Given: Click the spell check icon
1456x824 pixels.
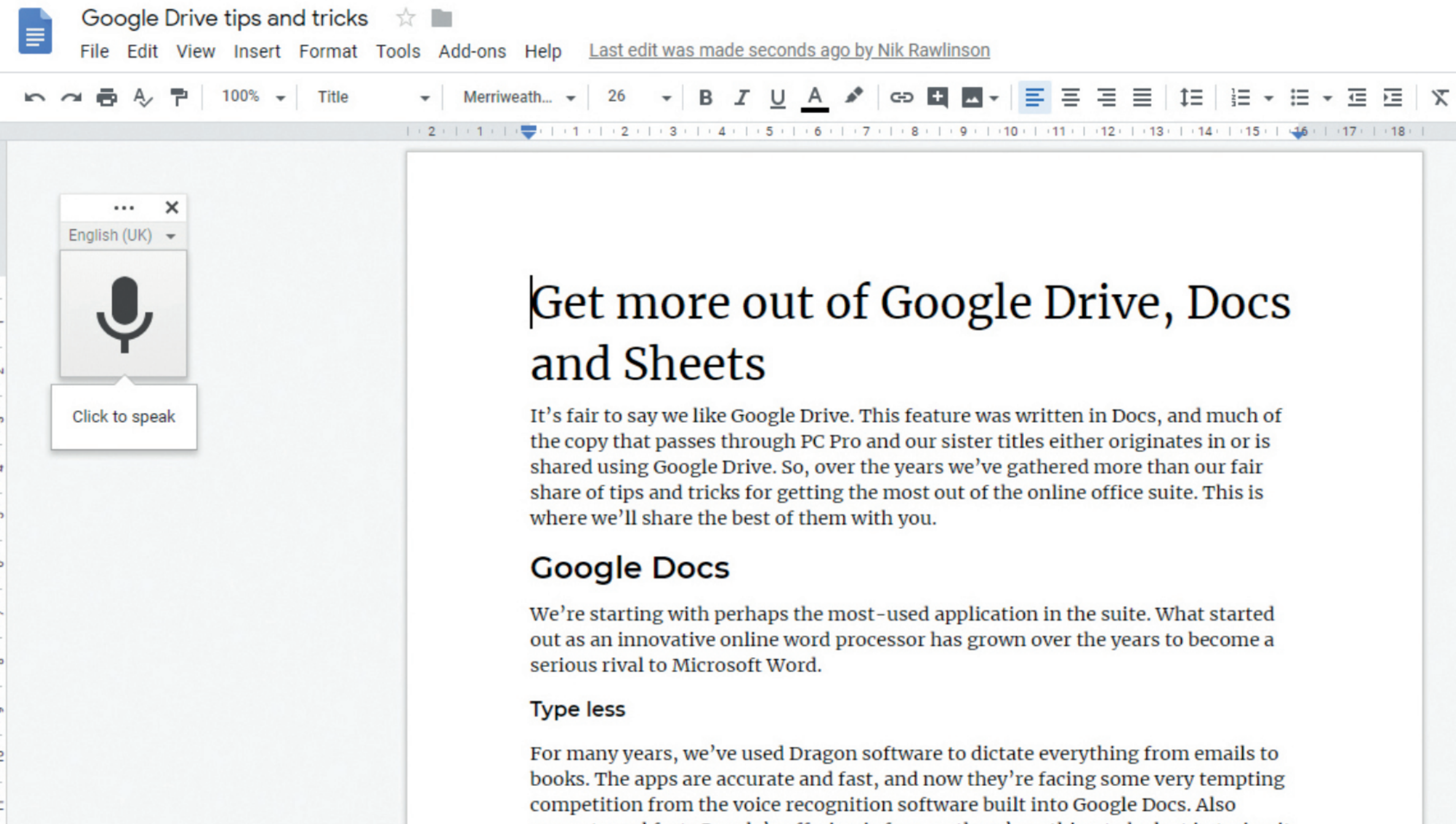Looking at the screenshot, I should pyautogui.click(x=142, y=98).
